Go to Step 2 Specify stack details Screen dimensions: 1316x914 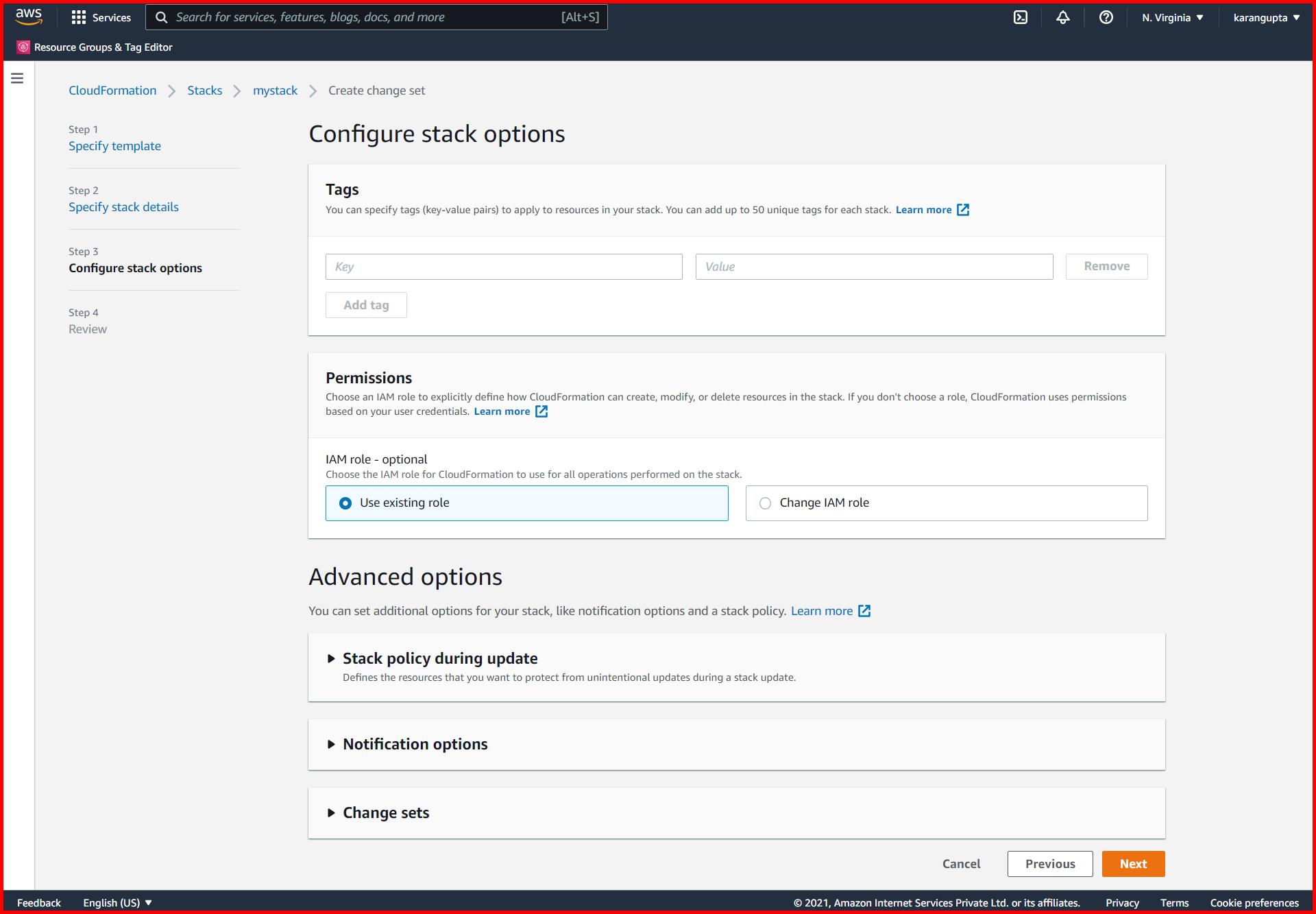coord(123,206)
